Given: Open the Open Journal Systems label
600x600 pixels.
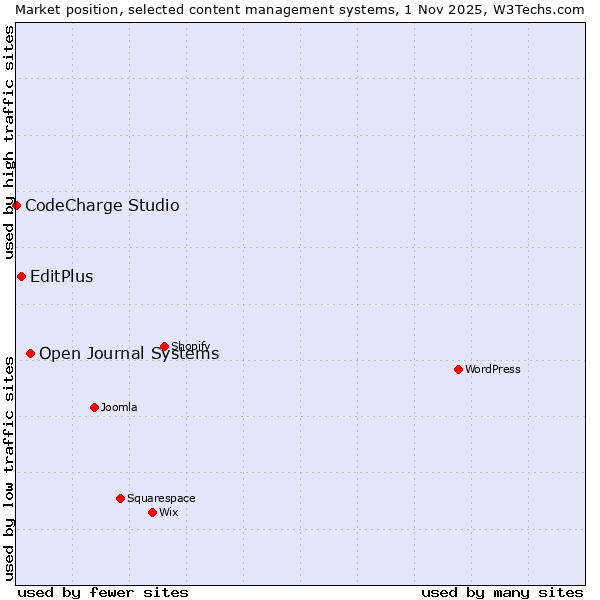Looking at the screenshot, I should [x=129, y=354].
